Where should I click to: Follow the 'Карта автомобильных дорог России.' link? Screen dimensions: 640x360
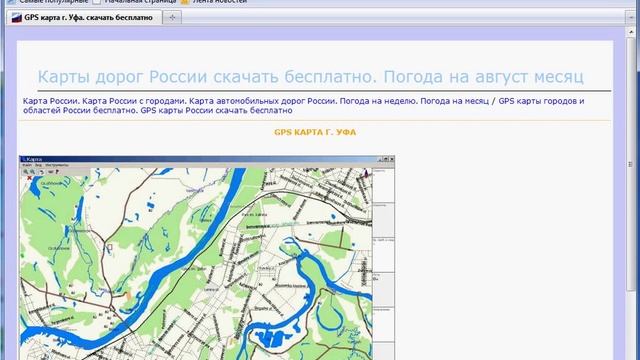point(263,101)
